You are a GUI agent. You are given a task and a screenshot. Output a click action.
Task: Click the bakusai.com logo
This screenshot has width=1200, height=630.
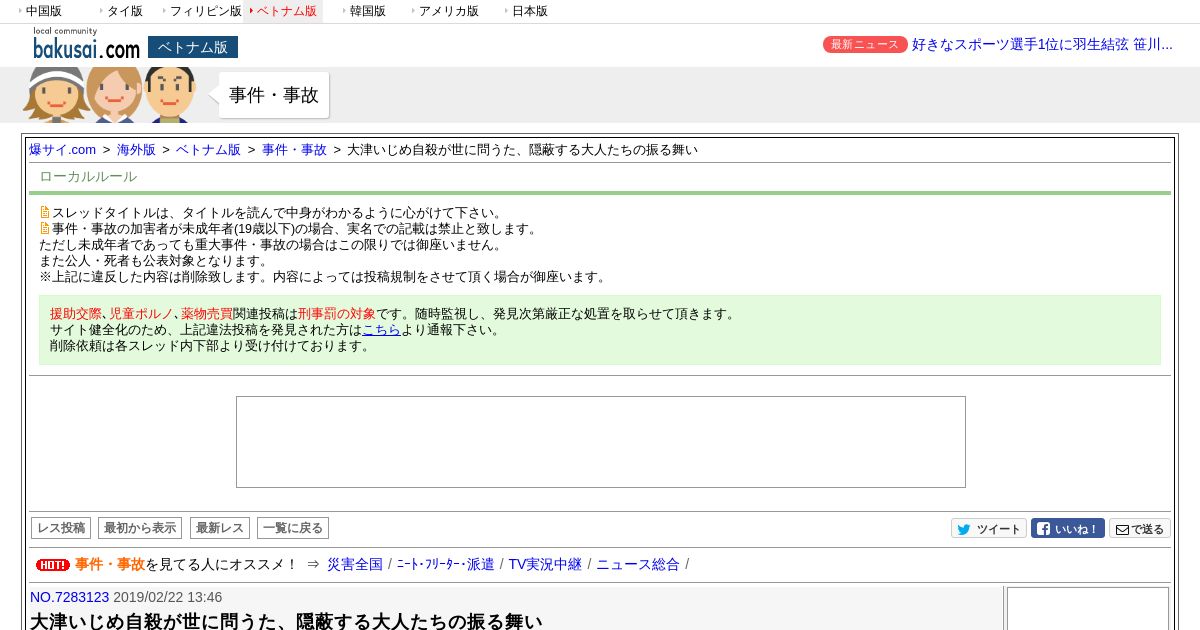pyautogui.click(x=86, y=44)
